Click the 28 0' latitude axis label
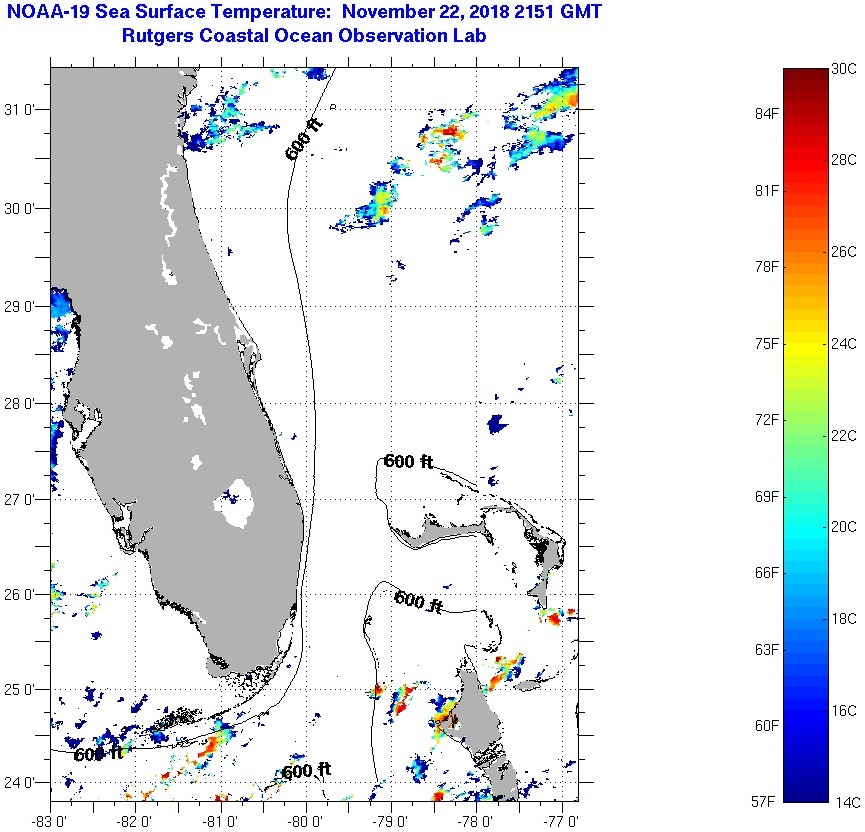 (x=24, y=403)
